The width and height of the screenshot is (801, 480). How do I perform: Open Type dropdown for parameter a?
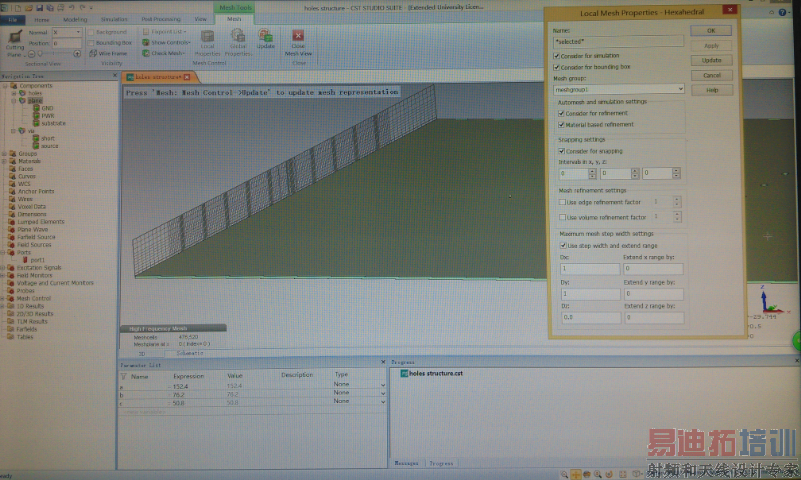[x=383, y=385]
